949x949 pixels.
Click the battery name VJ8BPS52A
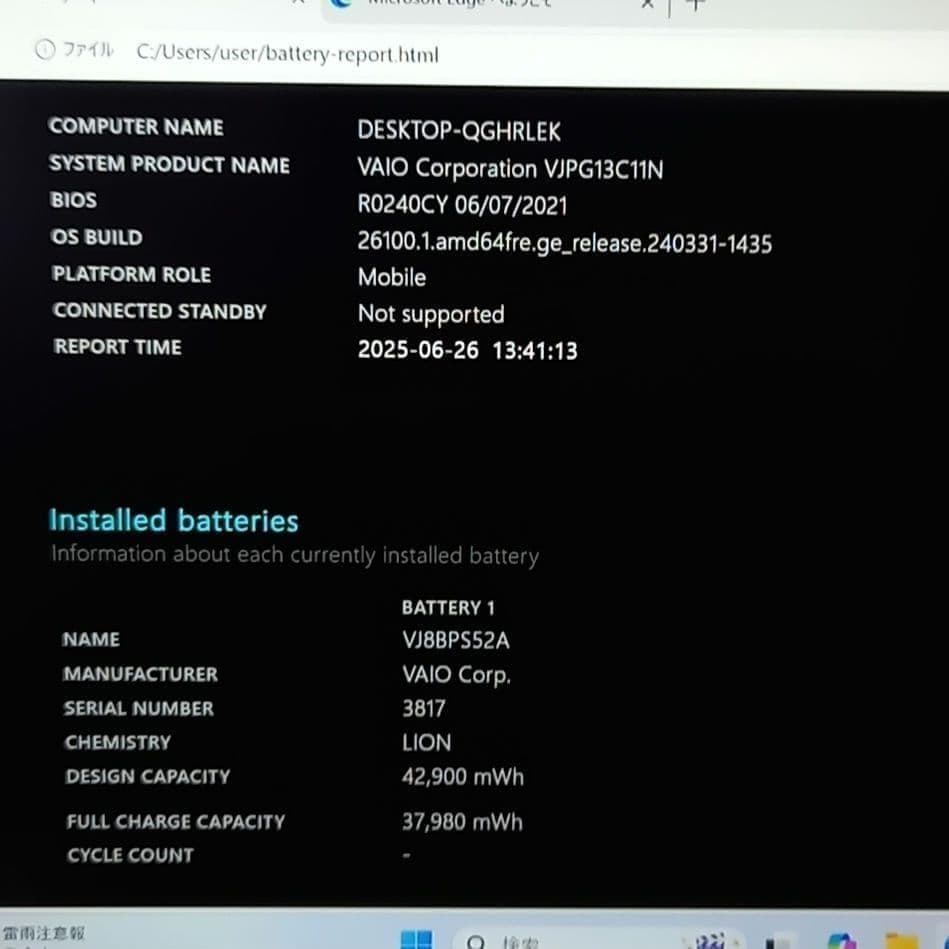pyautogui.click(x=456, y=641)
